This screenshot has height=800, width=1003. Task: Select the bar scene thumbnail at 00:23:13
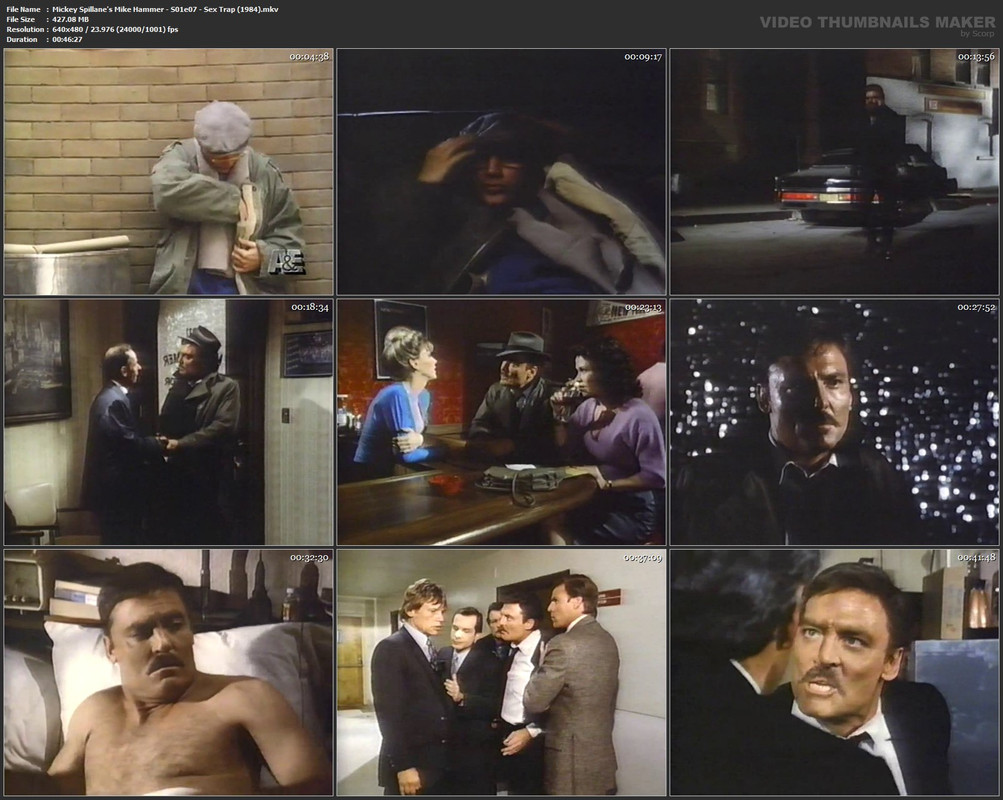tap(502, 422)
